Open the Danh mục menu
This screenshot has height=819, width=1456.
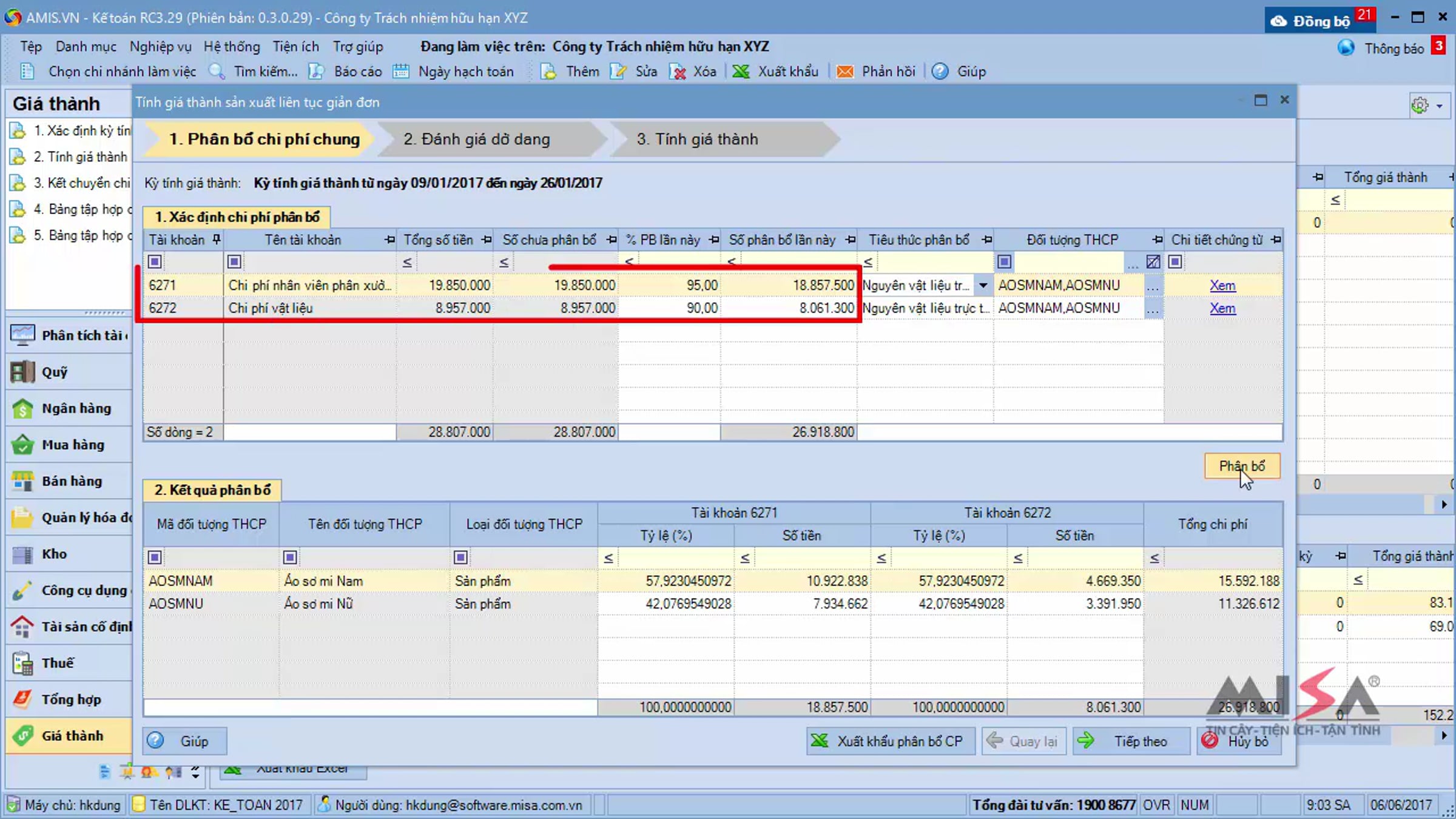pos(86,47)
